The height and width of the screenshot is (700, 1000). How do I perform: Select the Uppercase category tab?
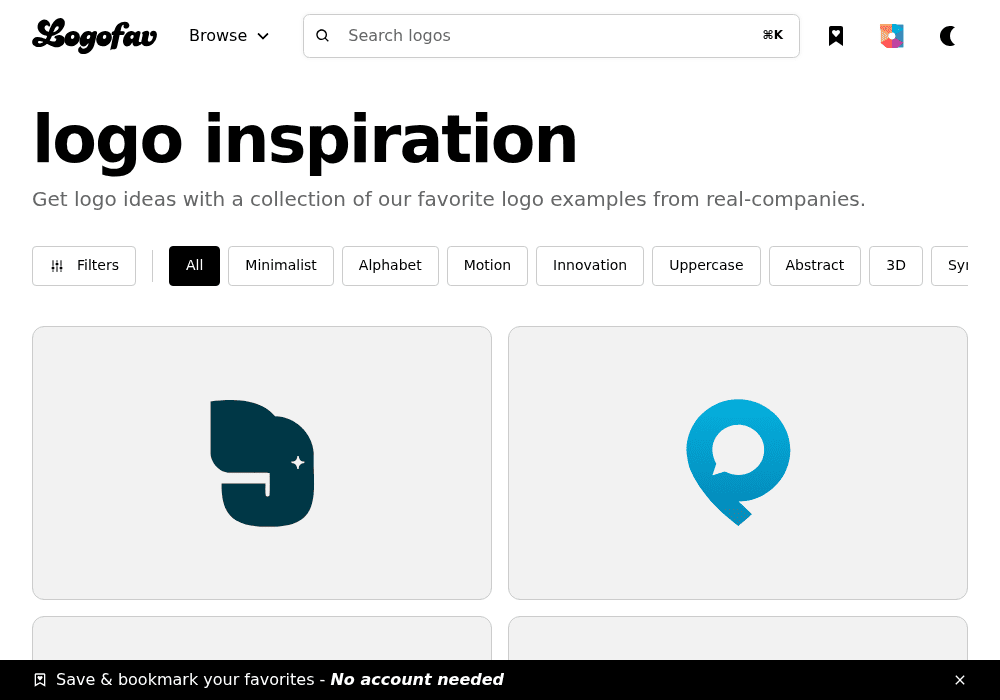coord(706,266)
